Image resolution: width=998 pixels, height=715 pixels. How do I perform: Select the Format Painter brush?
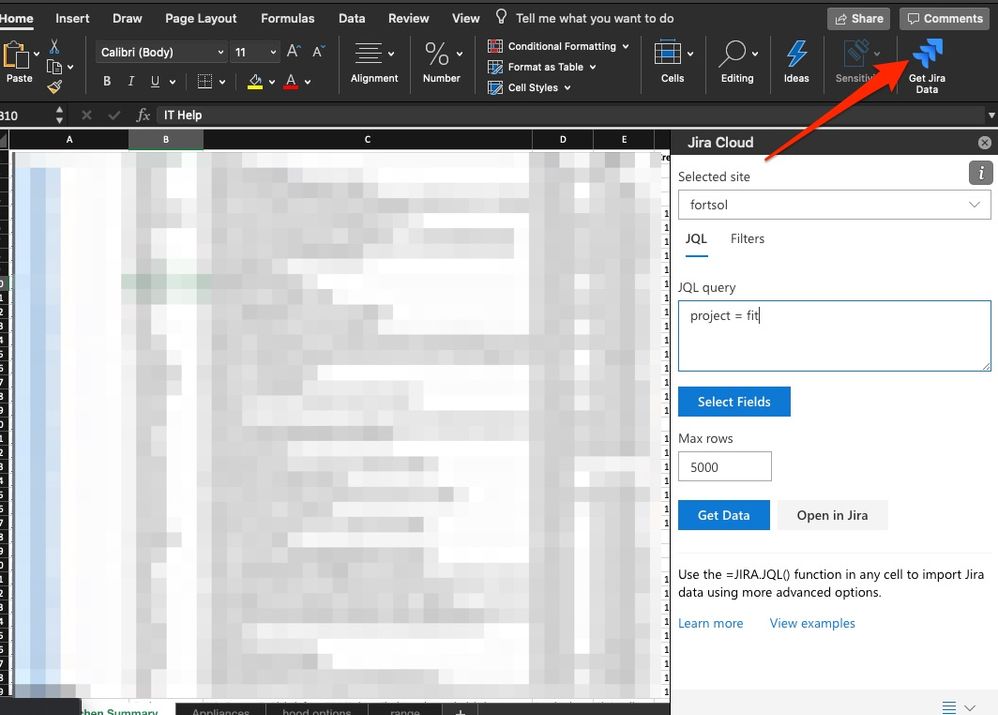(55, 86)
